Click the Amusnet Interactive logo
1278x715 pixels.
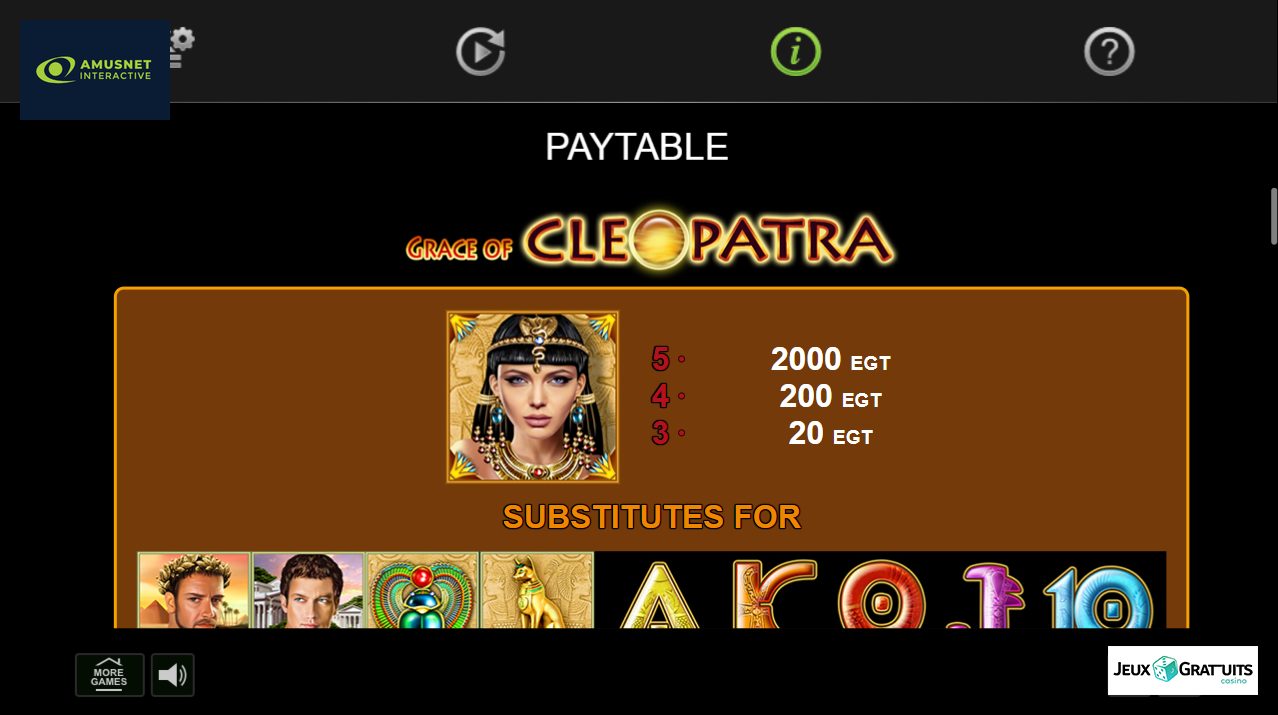[x=95, y=70]
